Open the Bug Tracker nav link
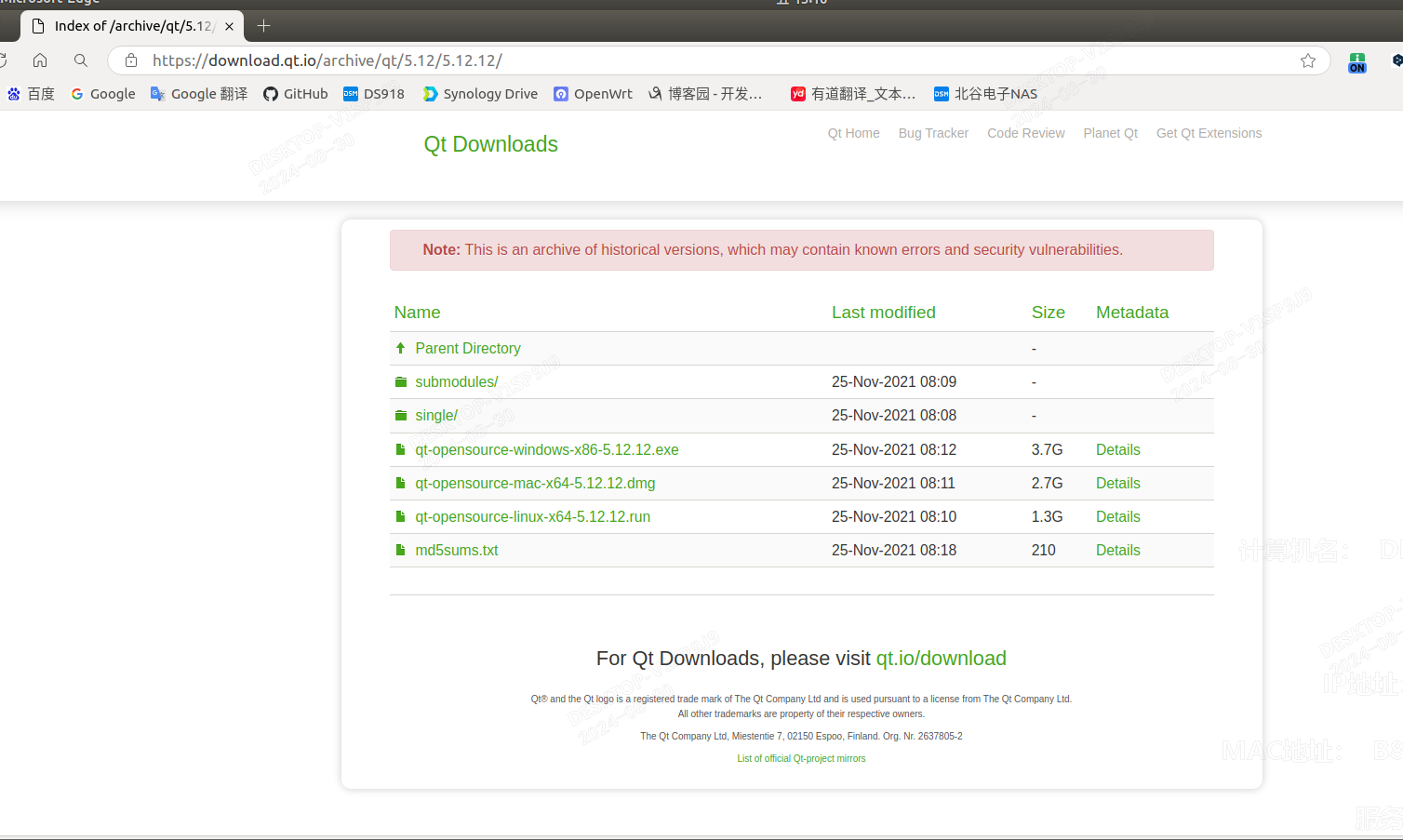This screenshot has width=1403, height=840. point(933,133)
